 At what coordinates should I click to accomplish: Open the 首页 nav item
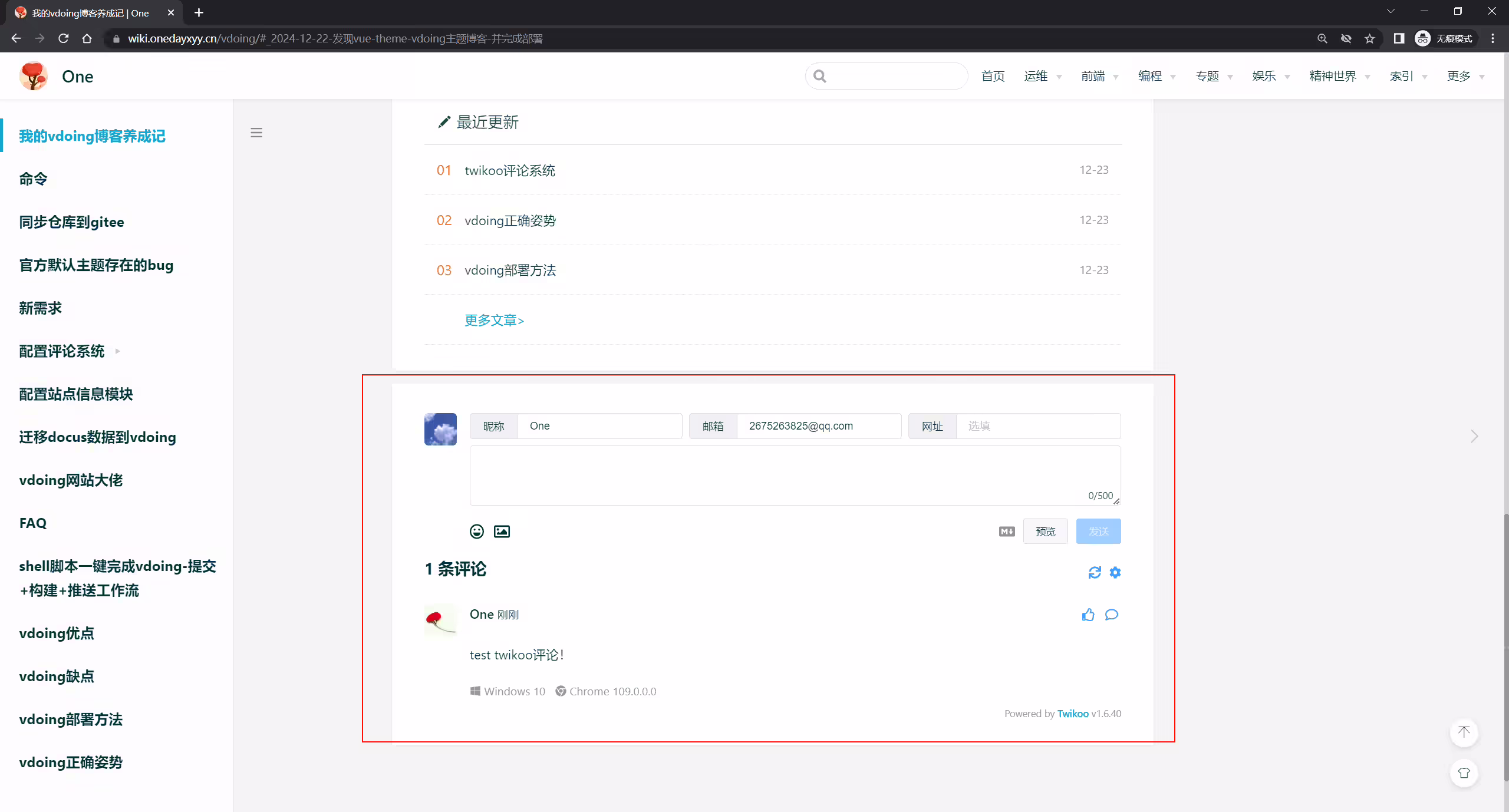pos(993,76)
